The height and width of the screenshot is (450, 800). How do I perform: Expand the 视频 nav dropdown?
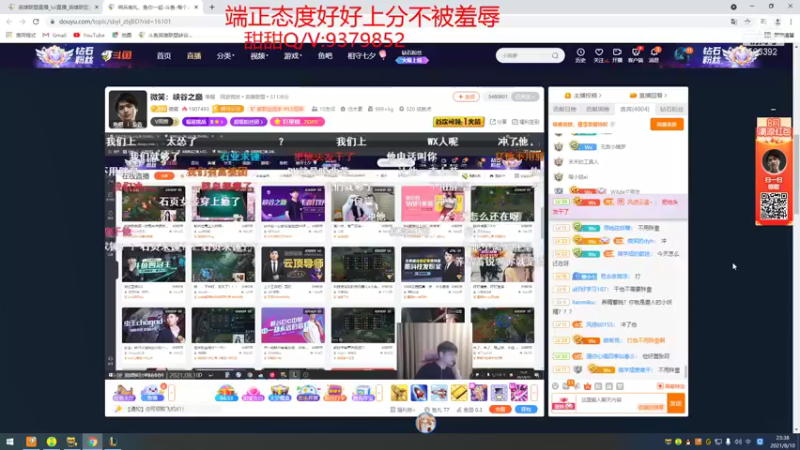pos(259,56)
